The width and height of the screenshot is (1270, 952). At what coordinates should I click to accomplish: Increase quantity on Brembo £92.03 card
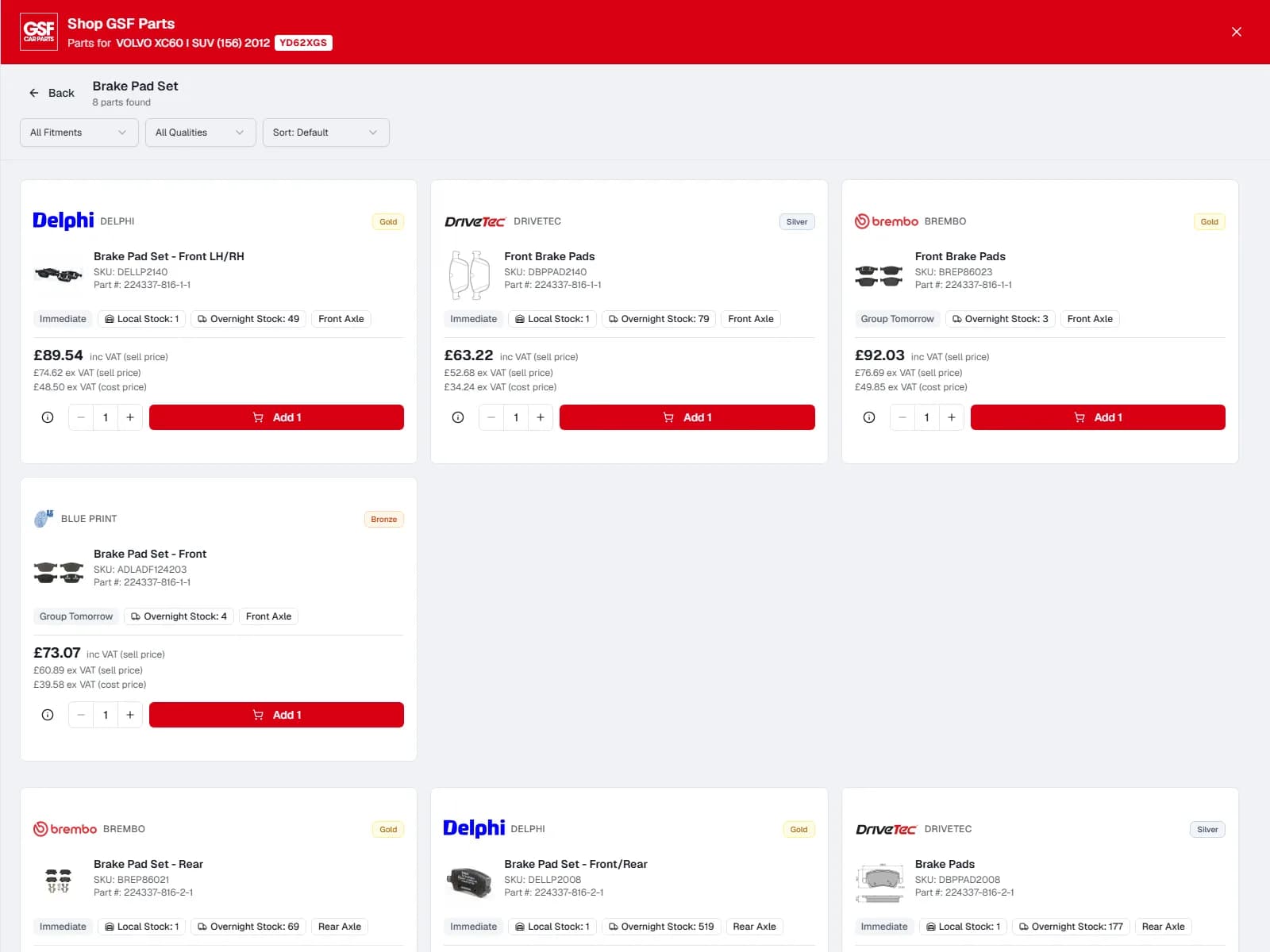[x=952, y=417]
